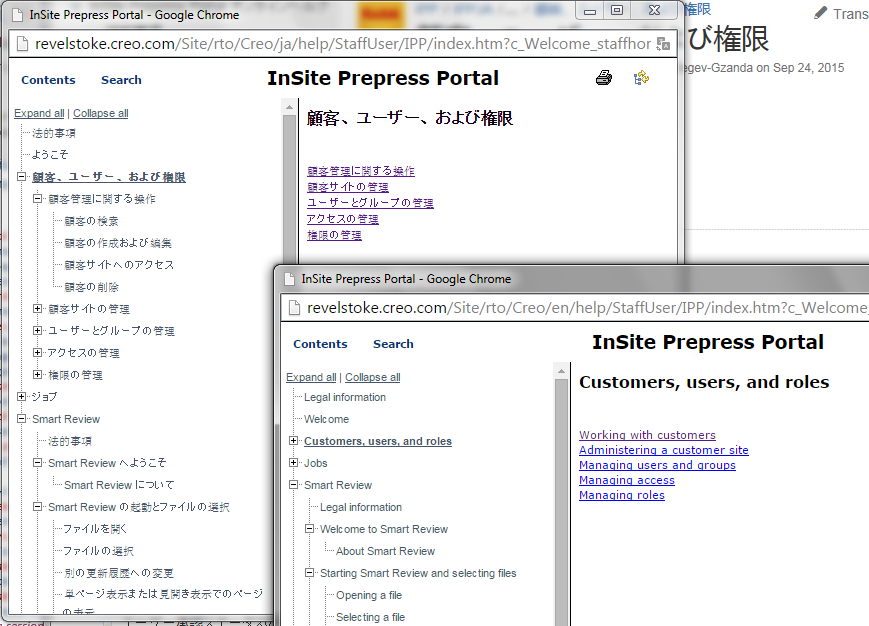This screenshot has height=626, width=869.
Task: Open the Managing users and groups link
Action: coord(657,465)
